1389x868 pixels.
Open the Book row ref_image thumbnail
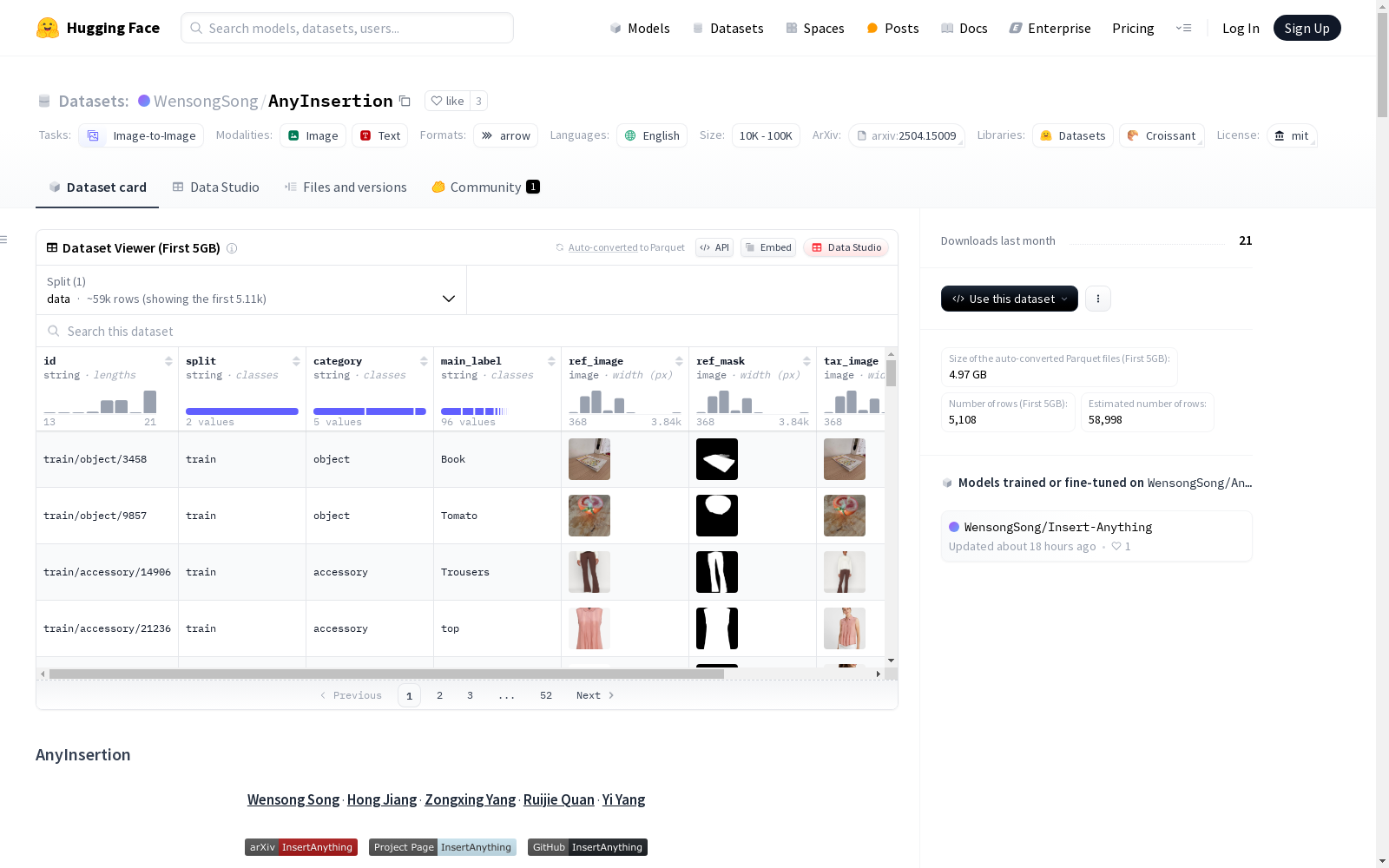click(x=589, y=459)
